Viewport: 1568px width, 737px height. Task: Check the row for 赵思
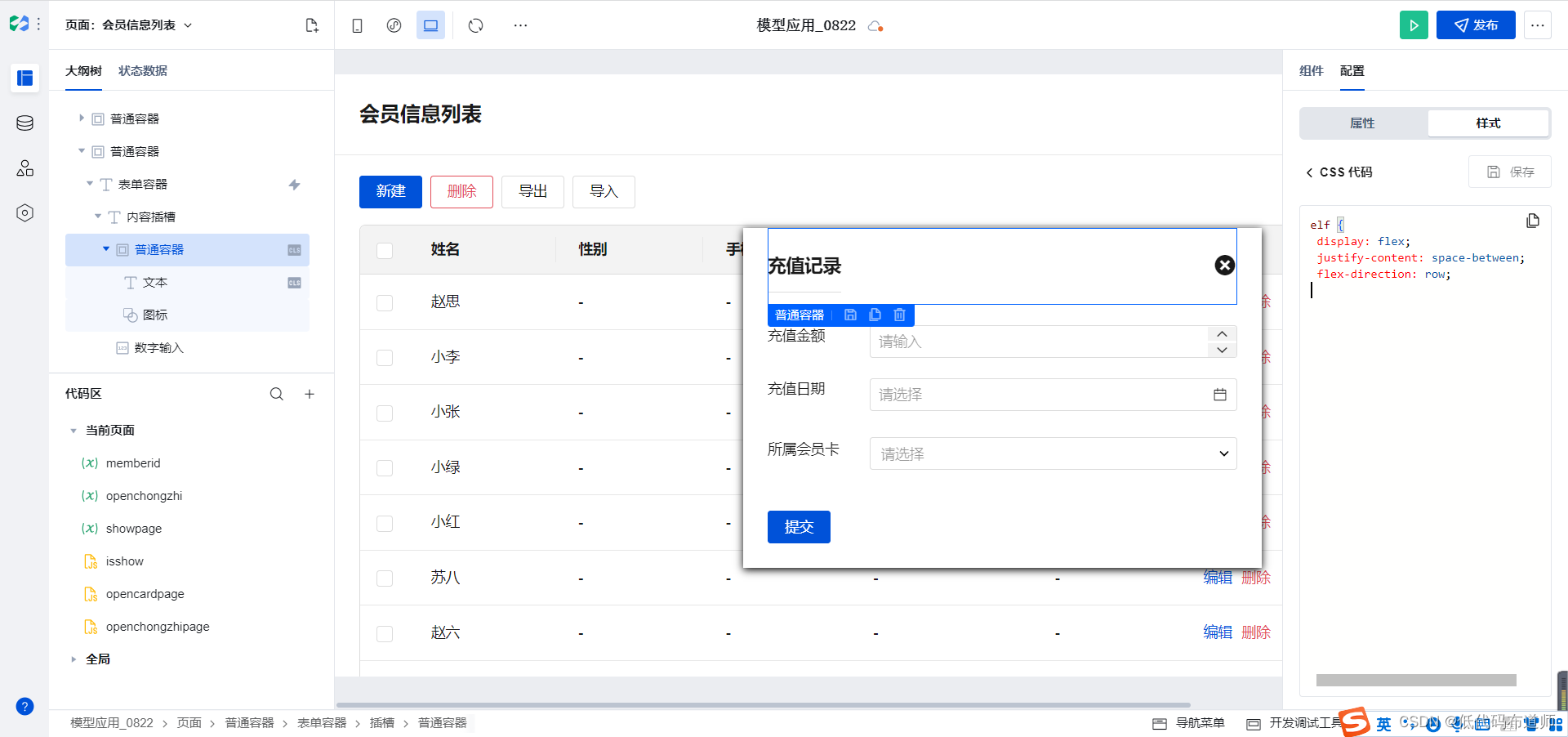pyautogui.click(x=385, y=303)
